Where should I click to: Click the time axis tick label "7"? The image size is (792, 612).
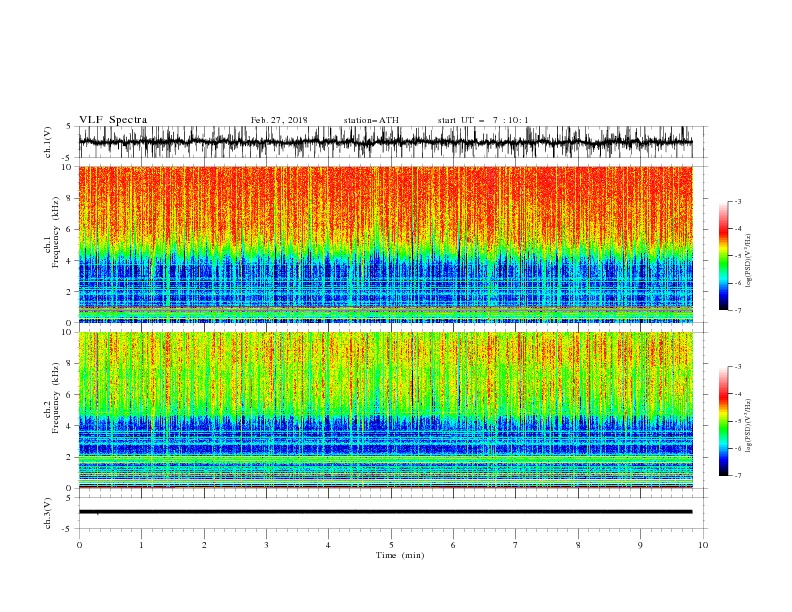tap(516, 545)
